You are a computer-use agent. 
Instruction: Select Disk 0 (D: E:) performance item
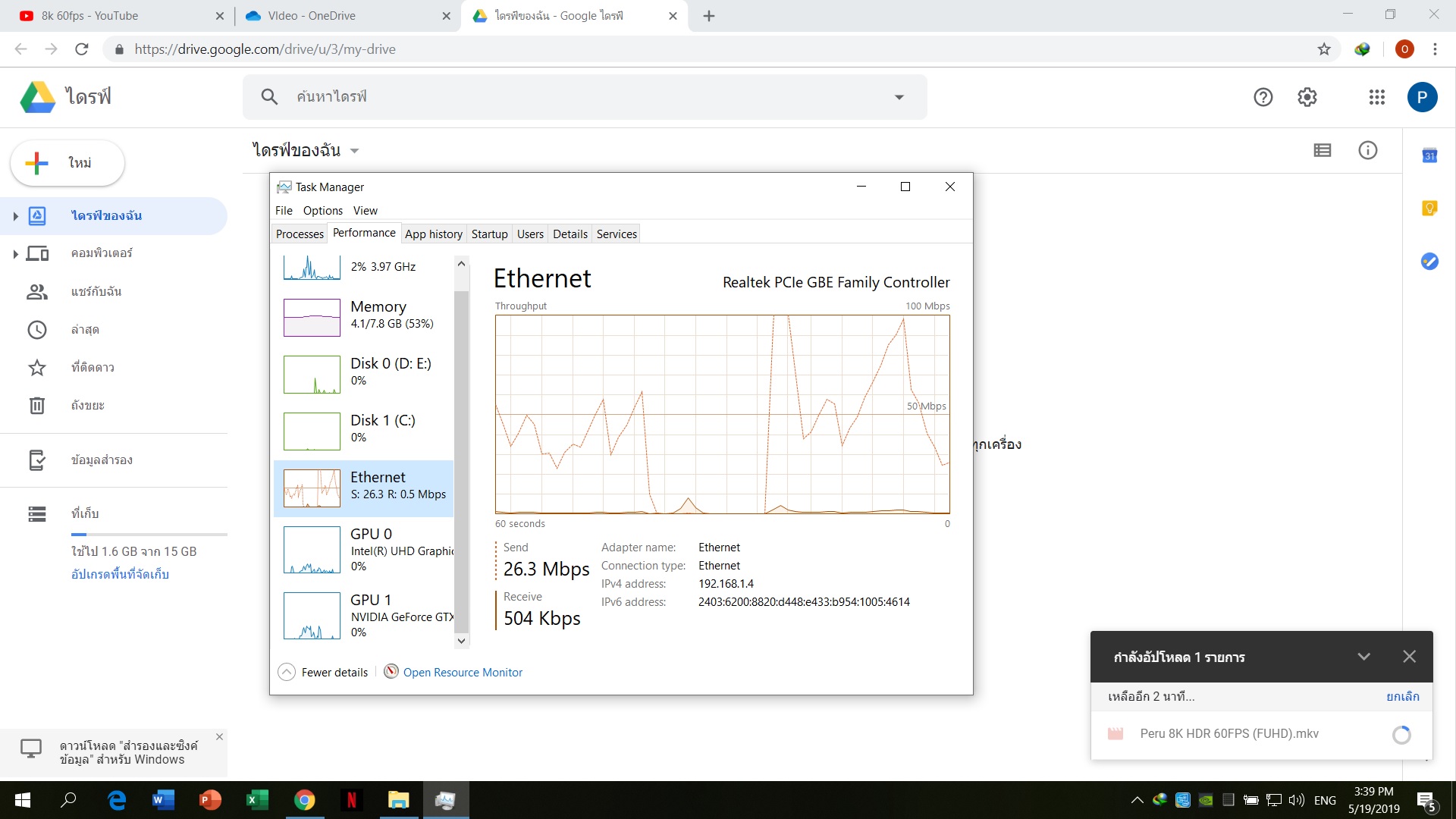[364, 375]
